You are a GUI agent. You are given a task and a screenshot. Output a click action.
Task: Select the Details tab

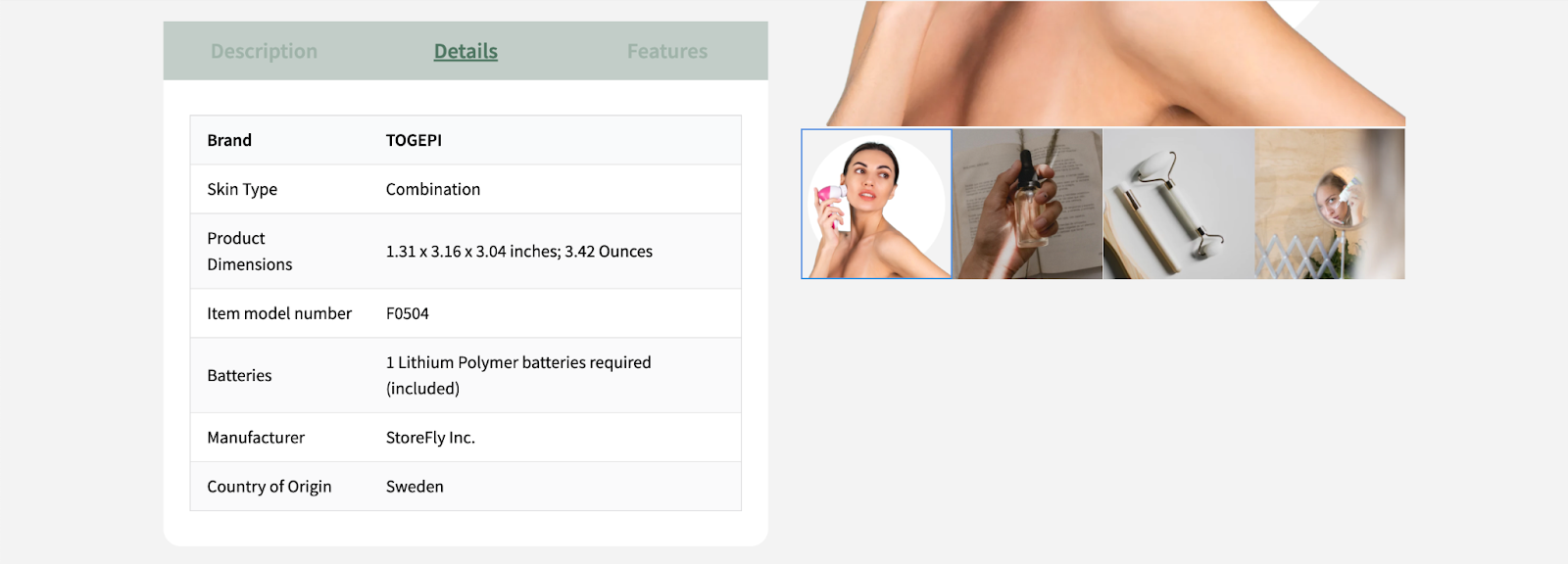pyautogui.click(x=465, y=51)
